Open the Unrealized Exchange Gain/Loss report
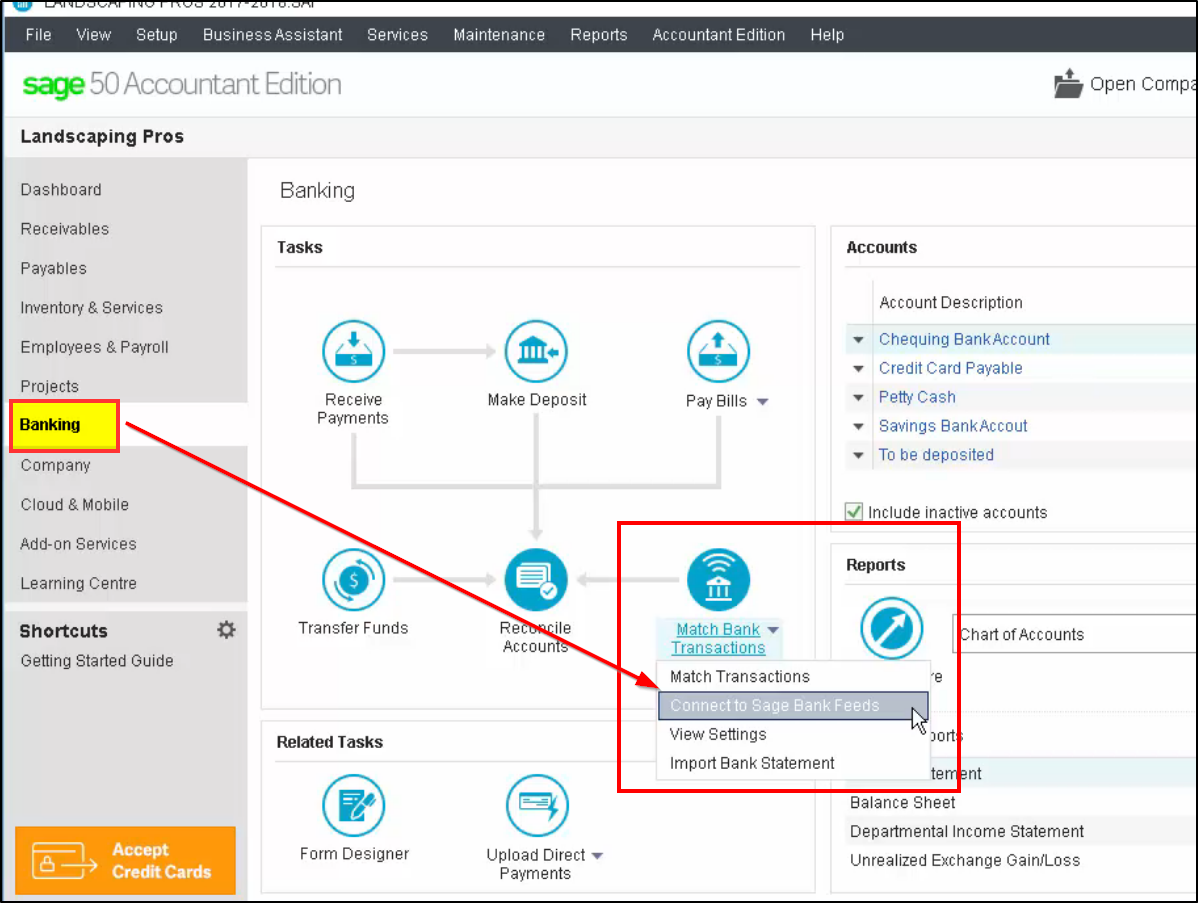The width and height of the screenshot is (1198, 903). pyautogui.click(x=965, y=860)
